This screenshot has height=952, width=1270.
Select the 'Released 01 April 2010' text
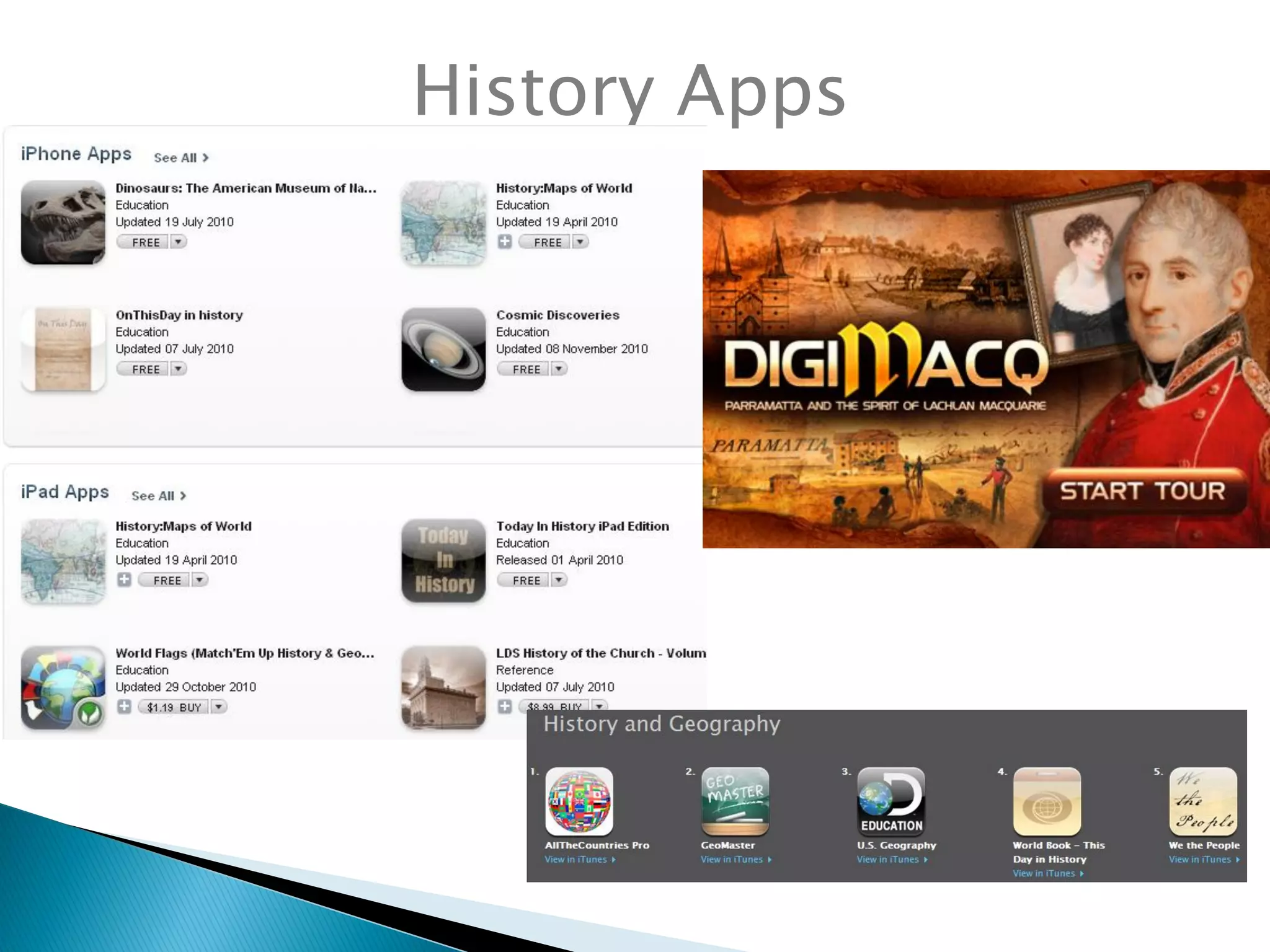tap(559, 560)
